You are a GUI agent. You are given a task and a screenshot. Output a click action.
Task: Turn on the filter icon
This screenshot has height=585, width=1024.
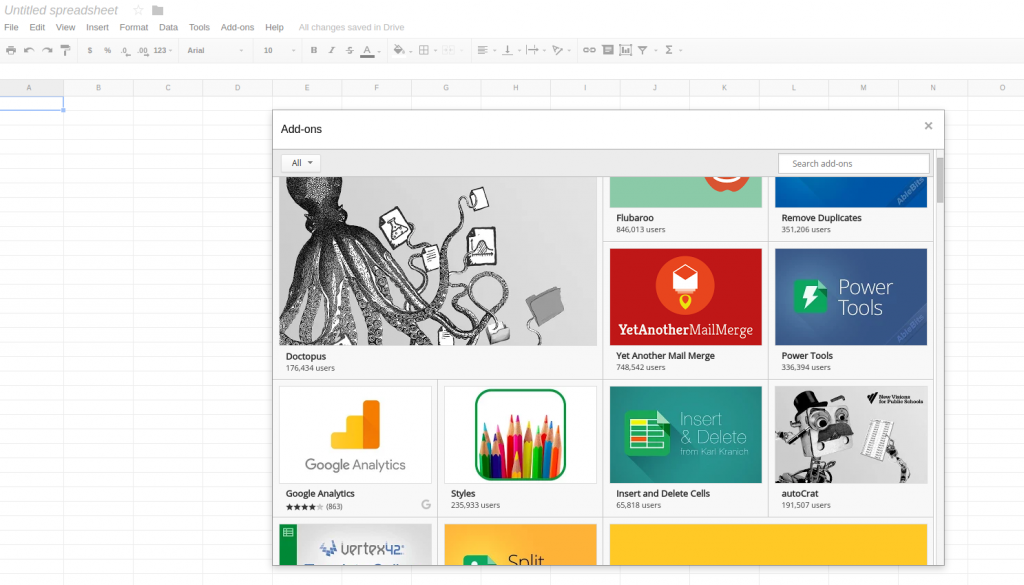[643, 50]
